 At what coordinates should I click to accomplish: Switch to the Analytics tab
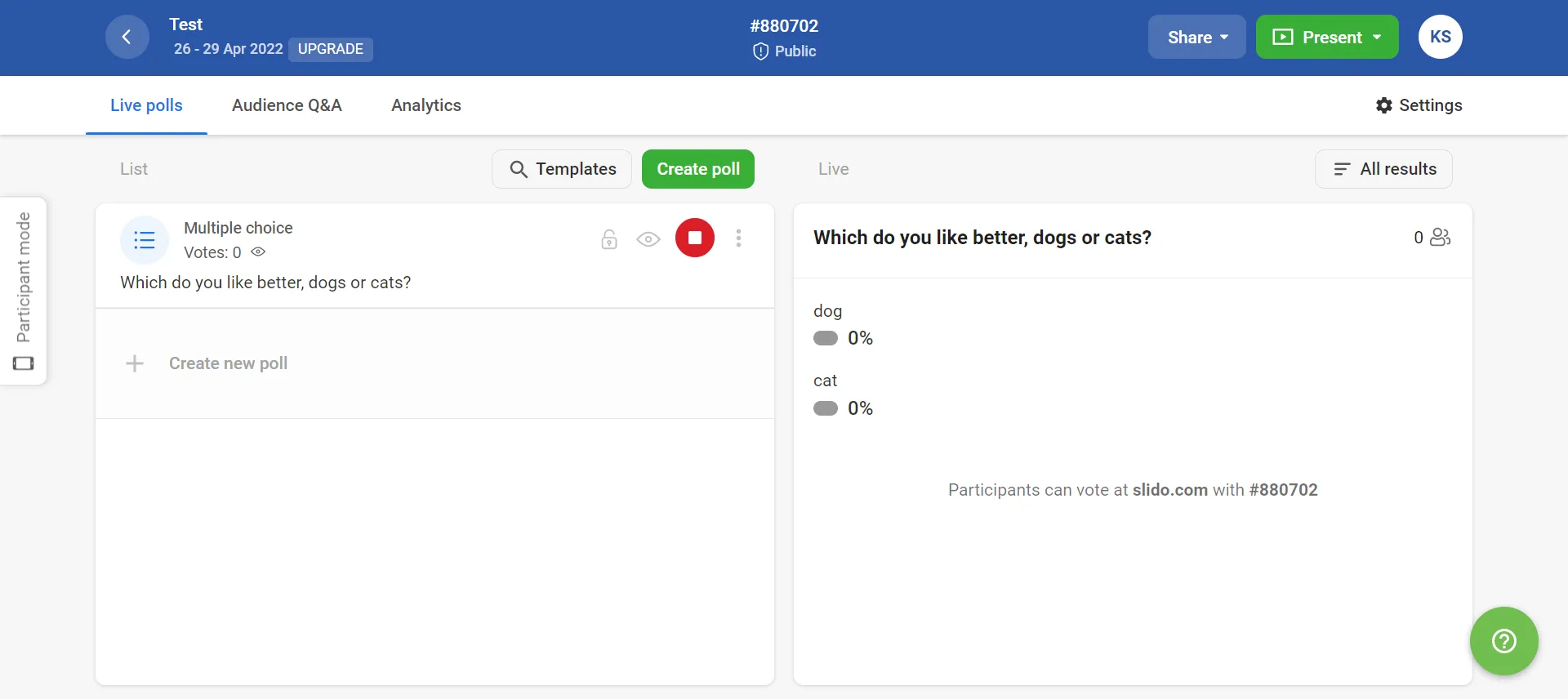[x=426, y=105]
